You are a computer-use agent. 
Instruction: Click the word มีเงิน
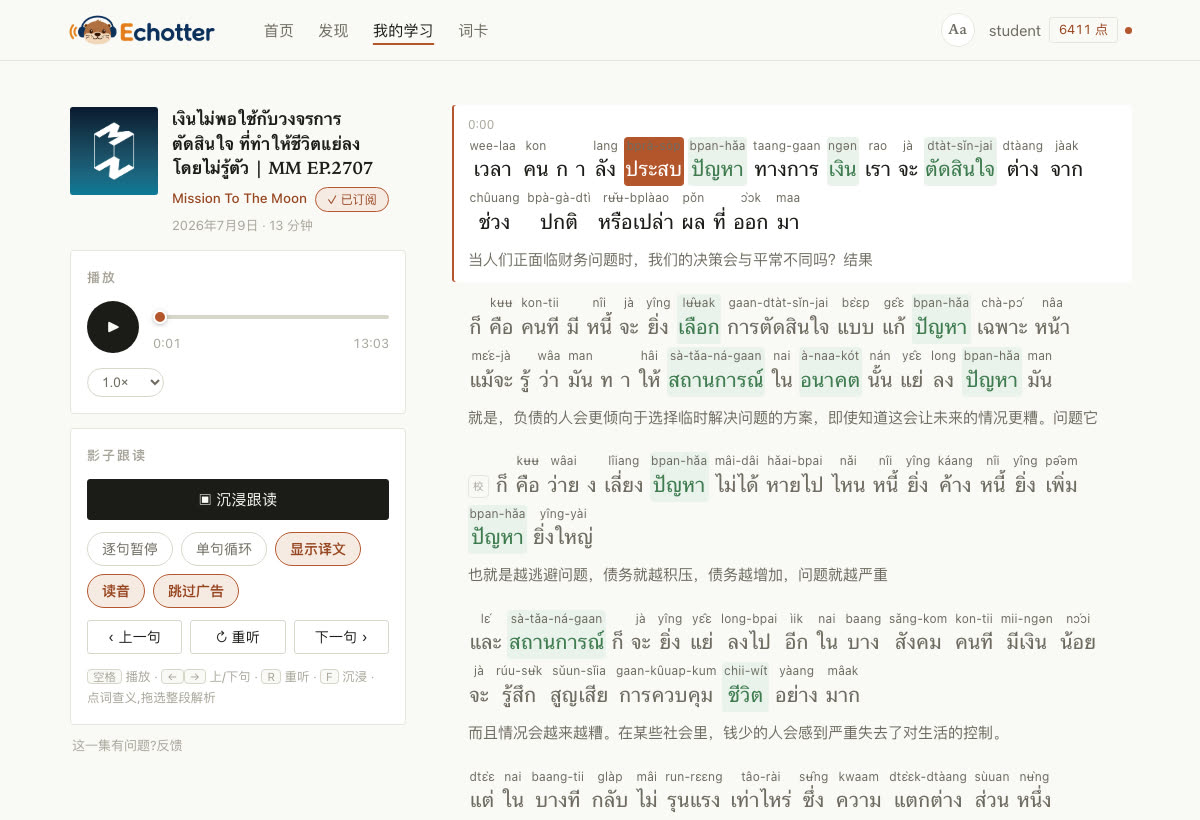pyautogui.click(x=1026, y=634)
